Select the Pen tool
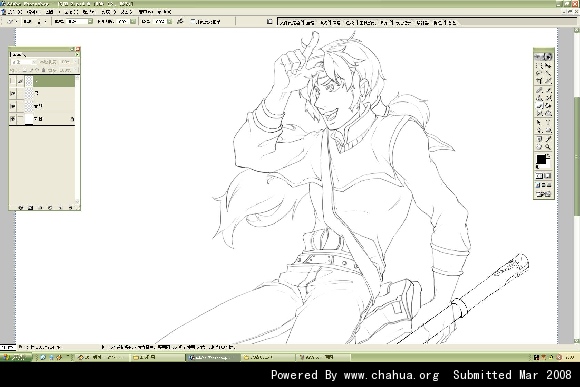Viewport: 580px width, 387px height. click(539, 131)
